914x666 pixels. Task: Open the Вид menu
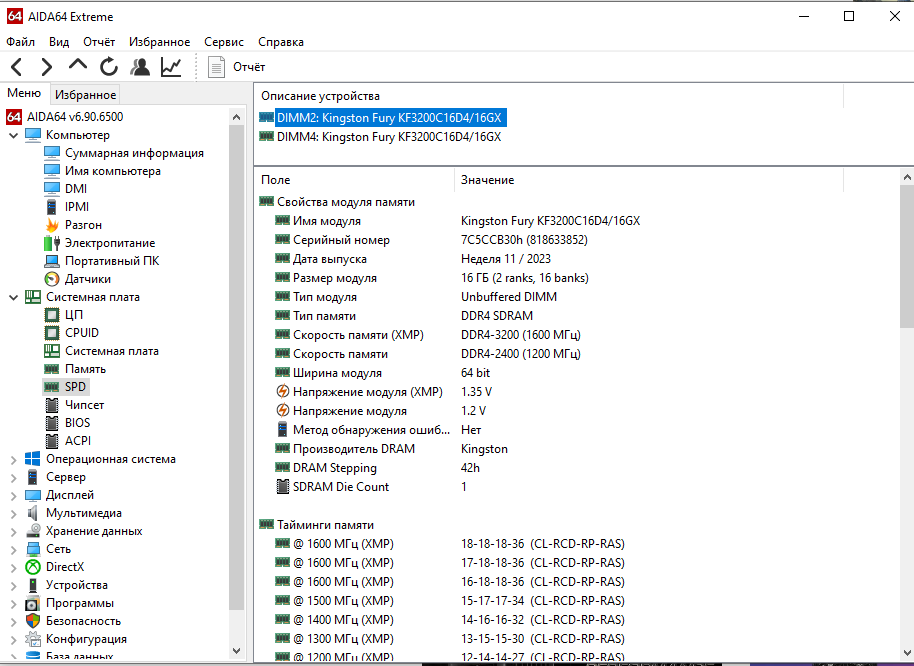click(59, 42)
